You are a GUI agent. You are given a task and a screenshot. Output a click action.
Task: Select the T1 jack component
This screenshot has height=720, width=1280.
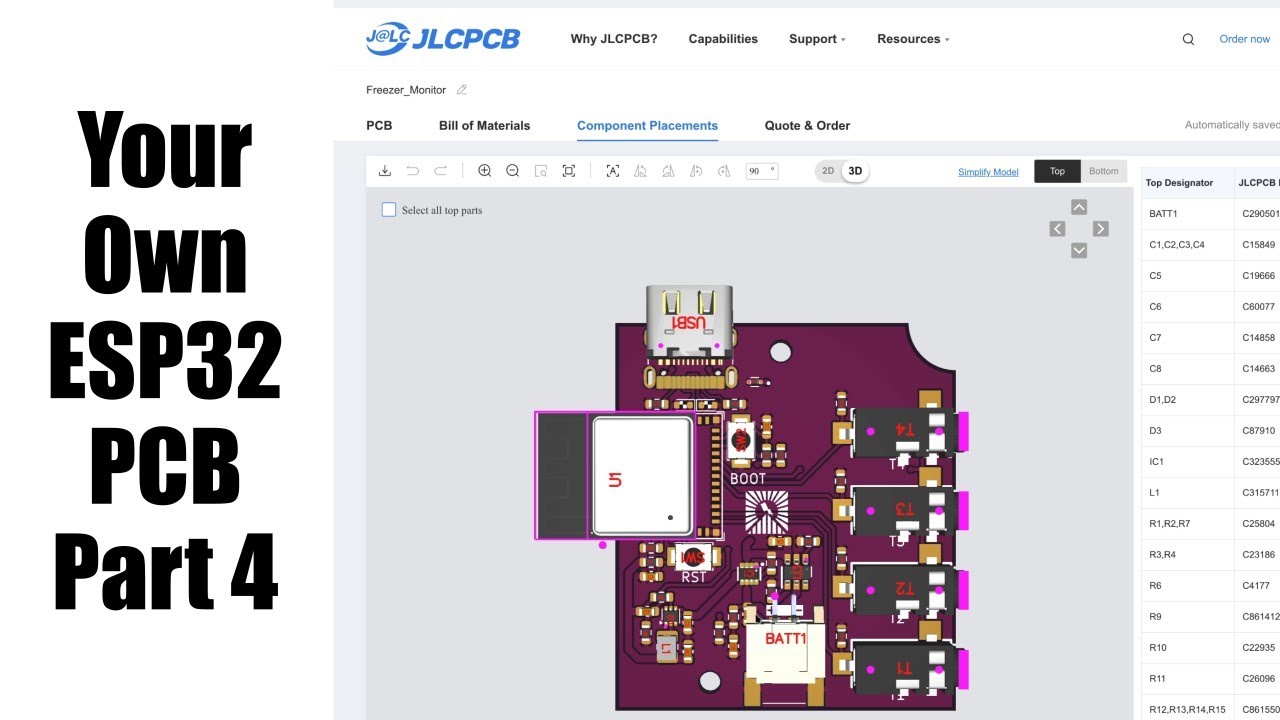[902, 669]
